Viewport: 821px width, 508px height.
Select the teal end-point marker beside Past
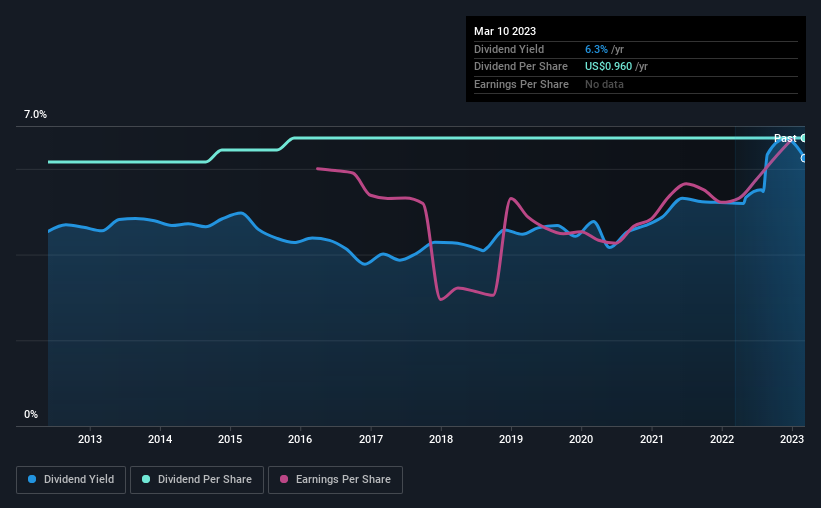804,138
